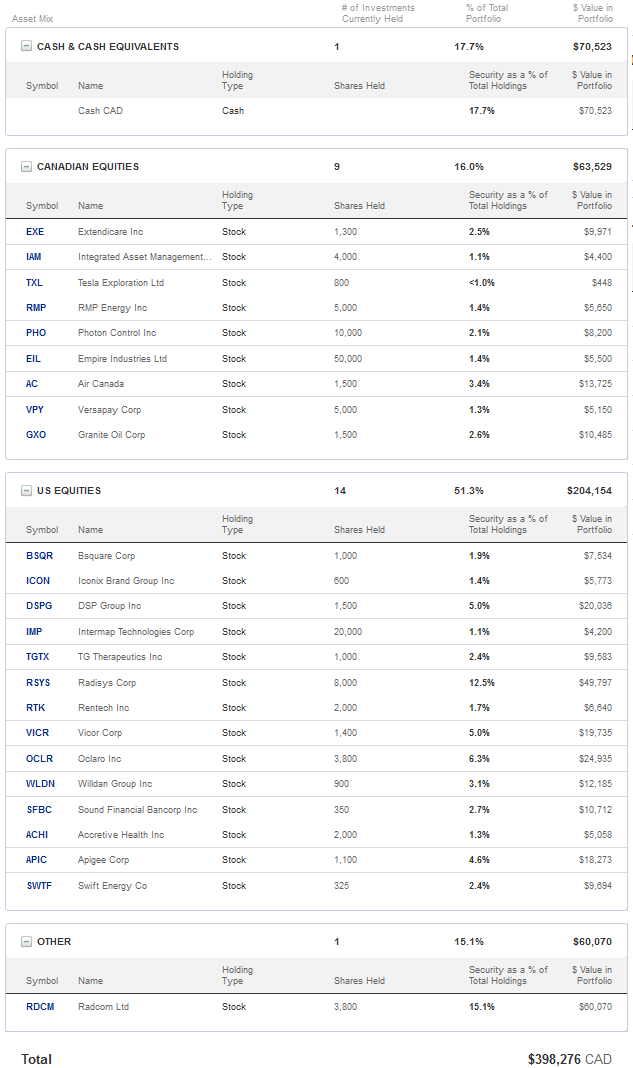Select the PHO Photon Control symbol
The height and width of the screenshot is (1068, 633).
click(x=36, y=333)
